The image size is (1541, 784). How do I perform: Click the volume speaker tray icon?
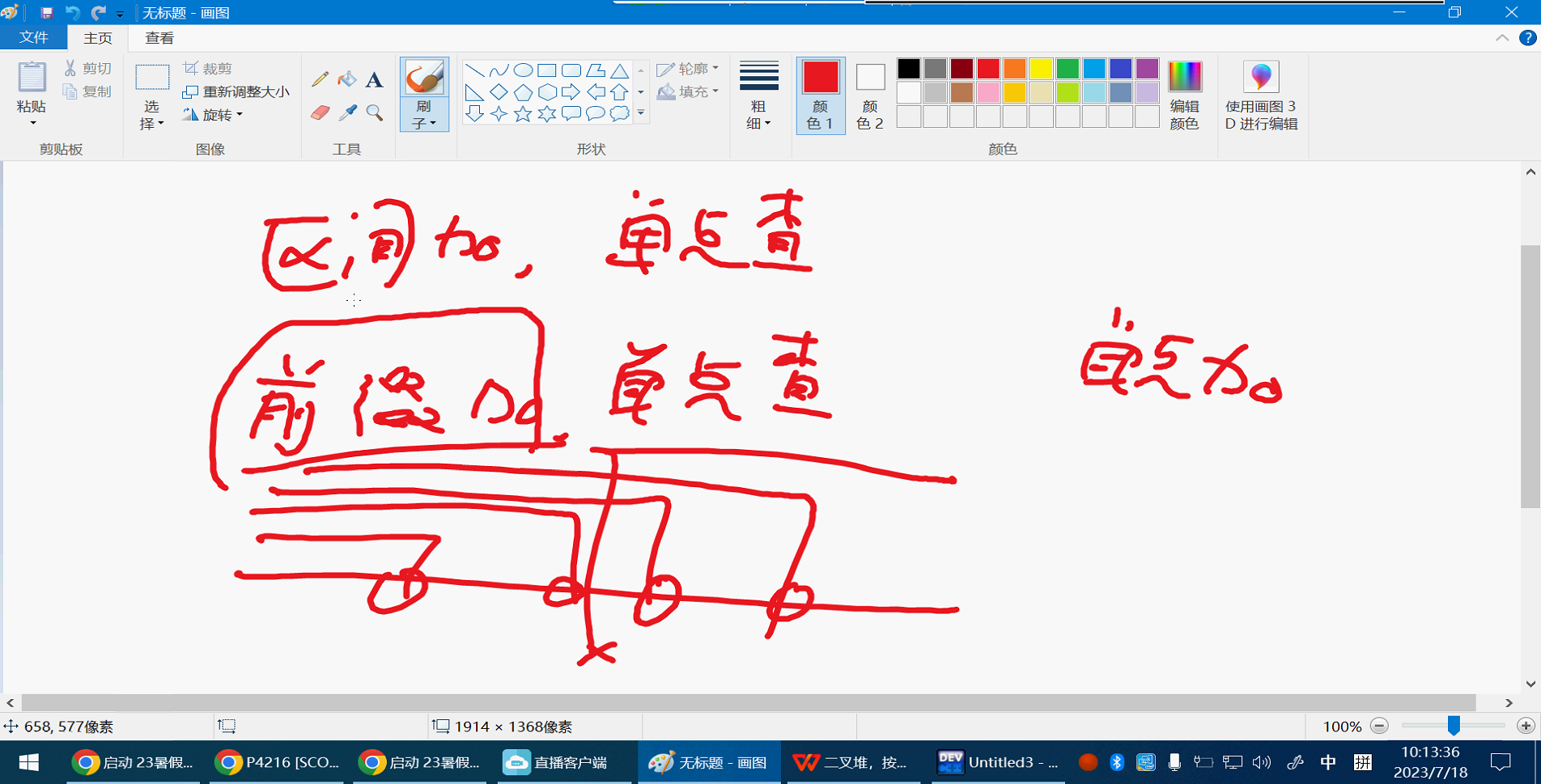coord(1261,762)
